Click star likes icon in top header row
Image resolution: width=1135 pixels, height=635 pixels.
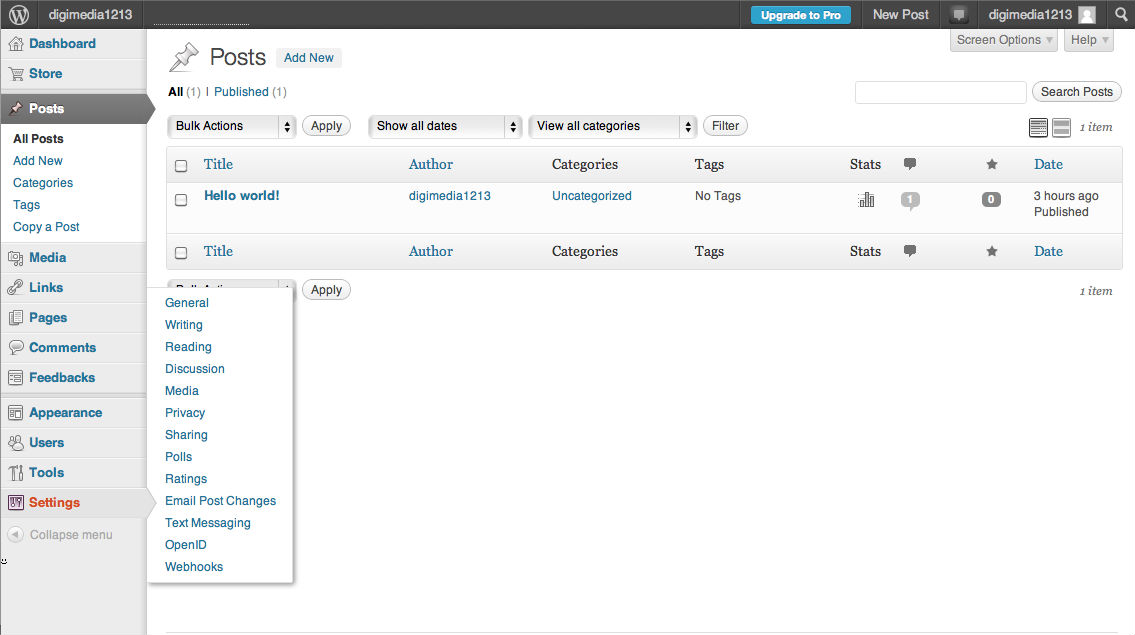(992, 164)
